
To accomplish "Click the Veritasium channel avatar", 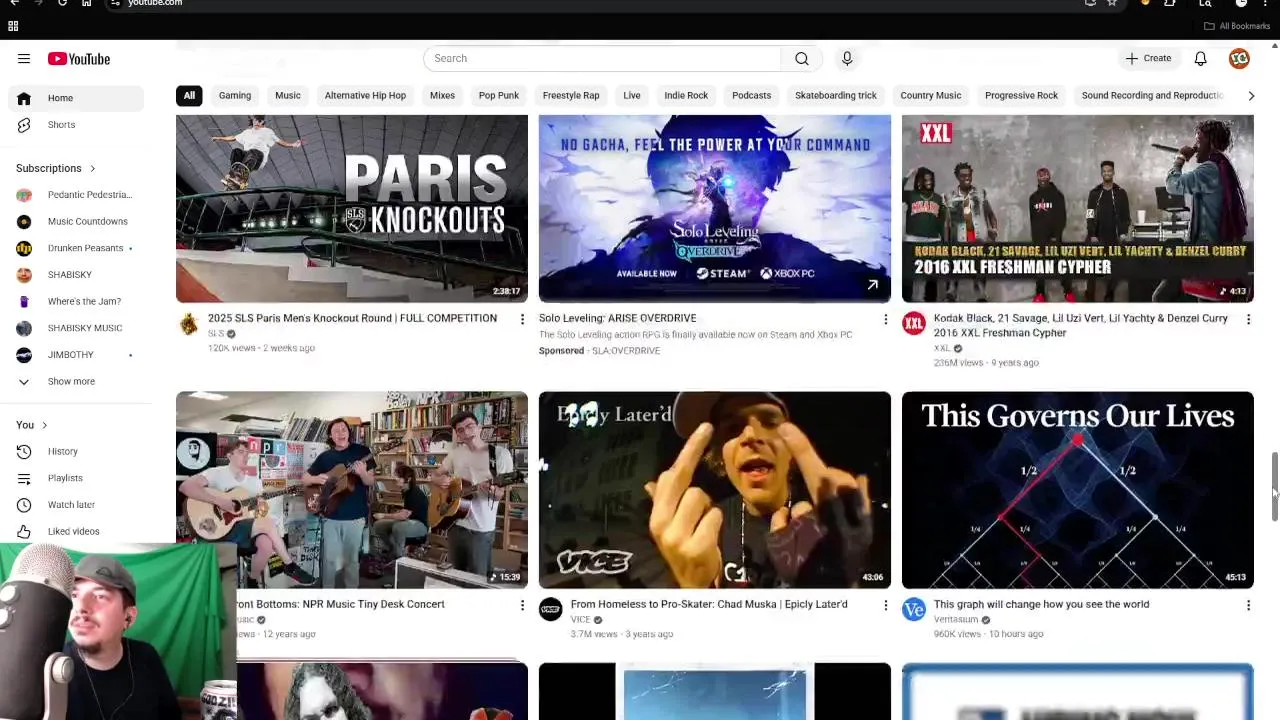I will point(914,609).
